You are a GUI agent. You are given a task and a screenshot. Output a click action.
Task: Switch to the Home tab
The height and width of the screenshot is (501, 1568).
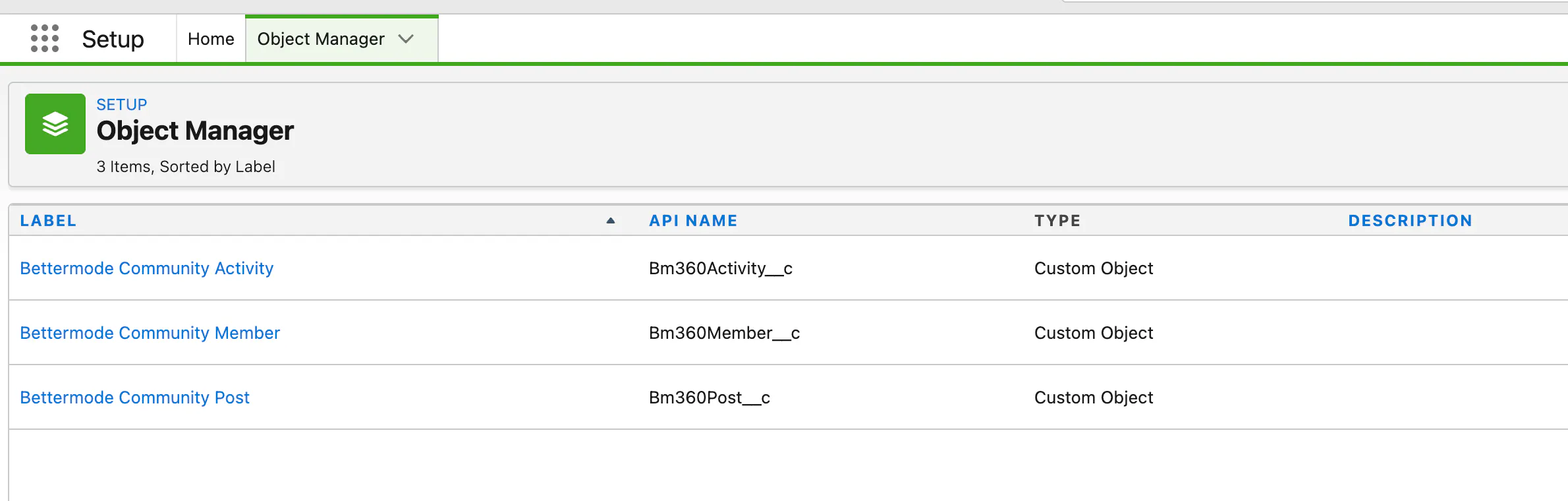[x=211, y=39]
